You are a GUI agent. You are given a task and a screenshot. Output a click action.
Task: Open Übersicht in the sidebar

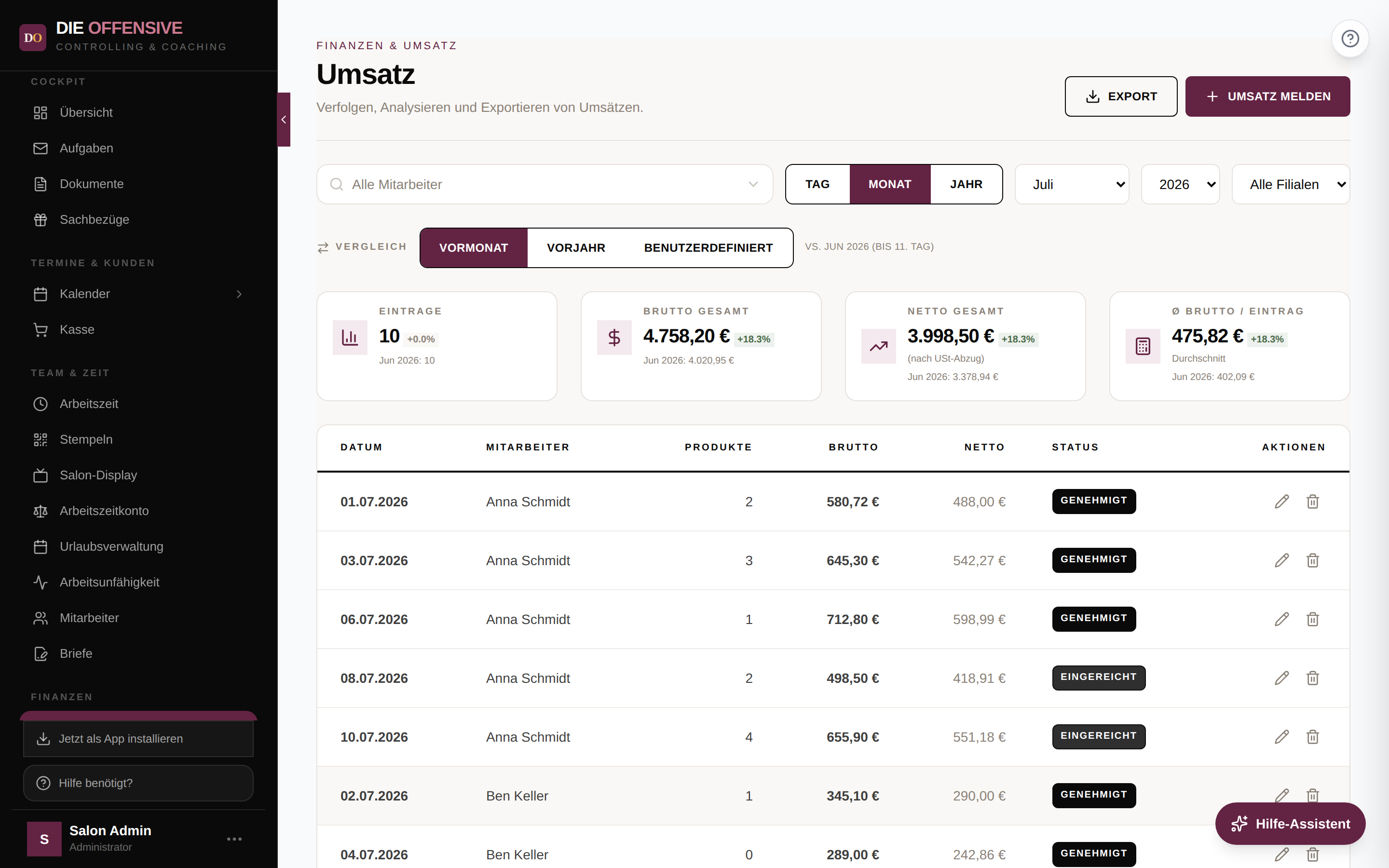[x=138, y=112]
